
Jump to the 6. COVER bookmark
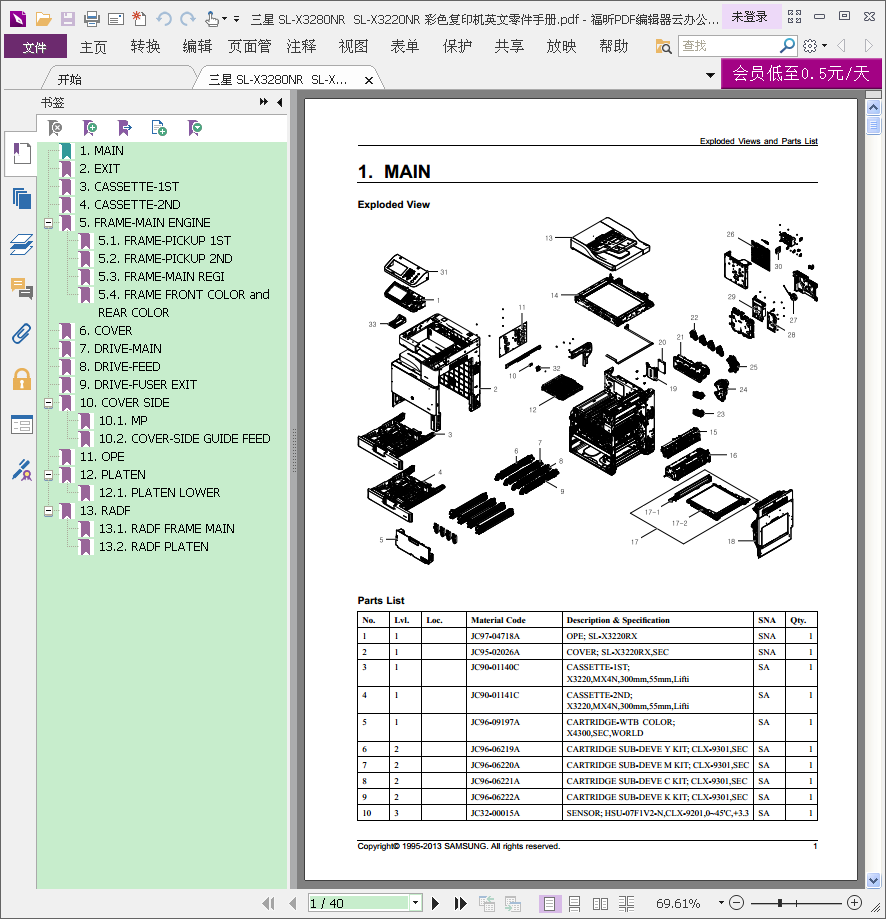coord(105,331)
